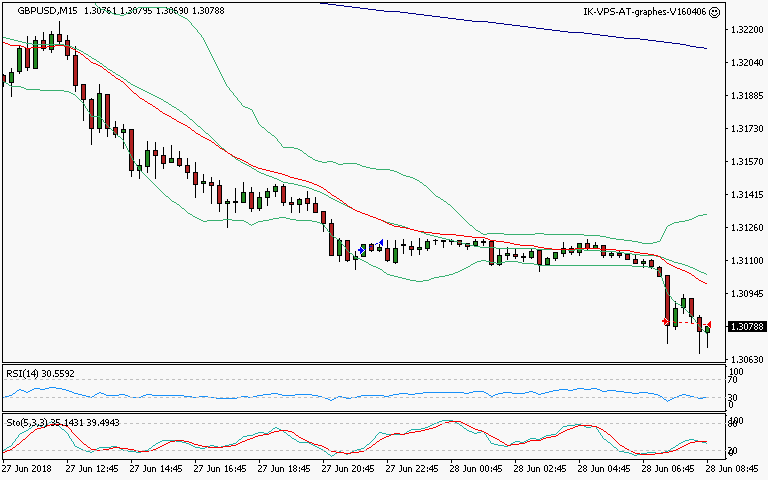Click the 28 Jun 00:45 time label
768x480 pixels.
pyautogui.click(x=476, y=467)
